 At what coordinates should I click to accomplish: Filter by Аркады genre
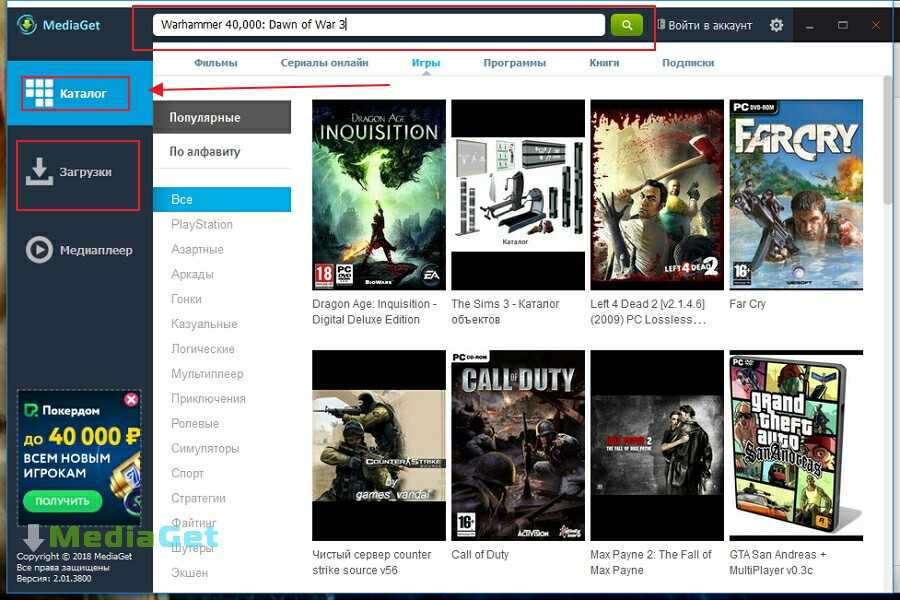192,274
